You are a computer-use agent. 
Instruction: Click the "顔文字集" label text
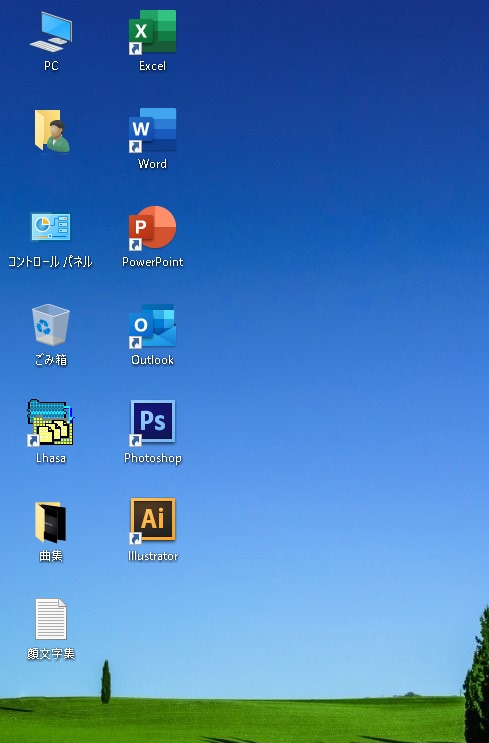coord(51,654)
